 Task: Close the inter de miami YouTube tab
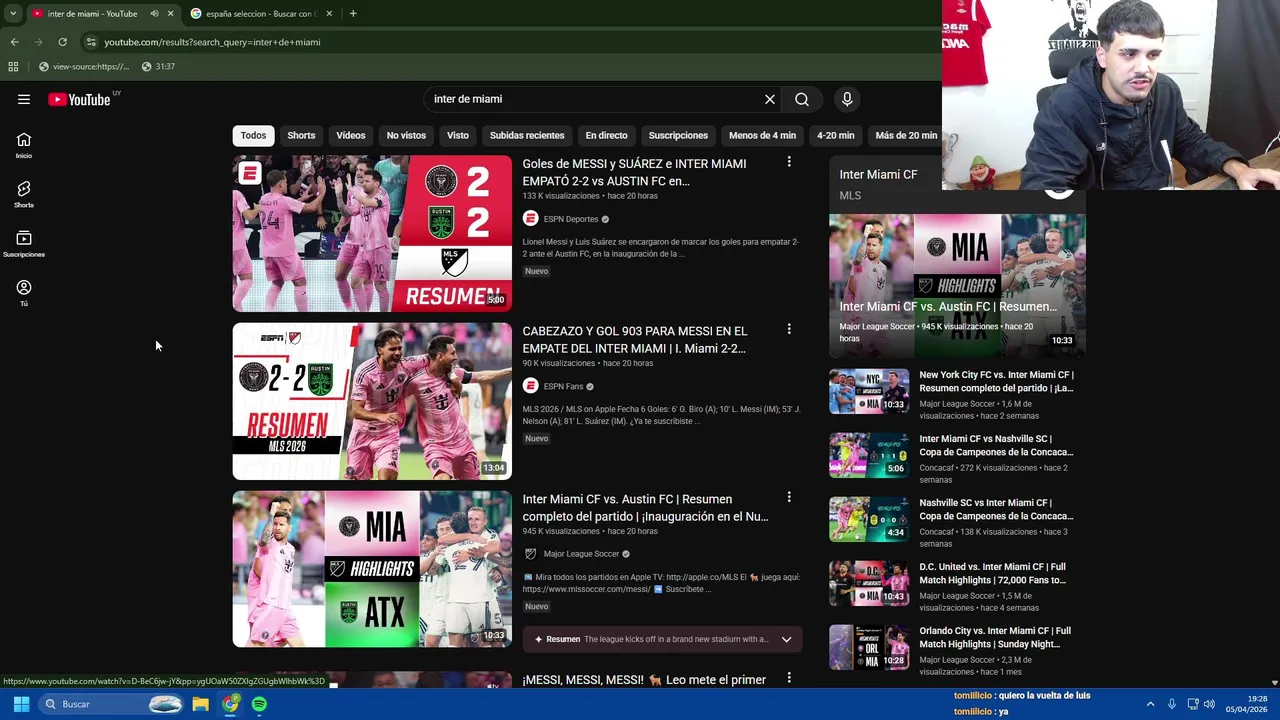[170, 14]
